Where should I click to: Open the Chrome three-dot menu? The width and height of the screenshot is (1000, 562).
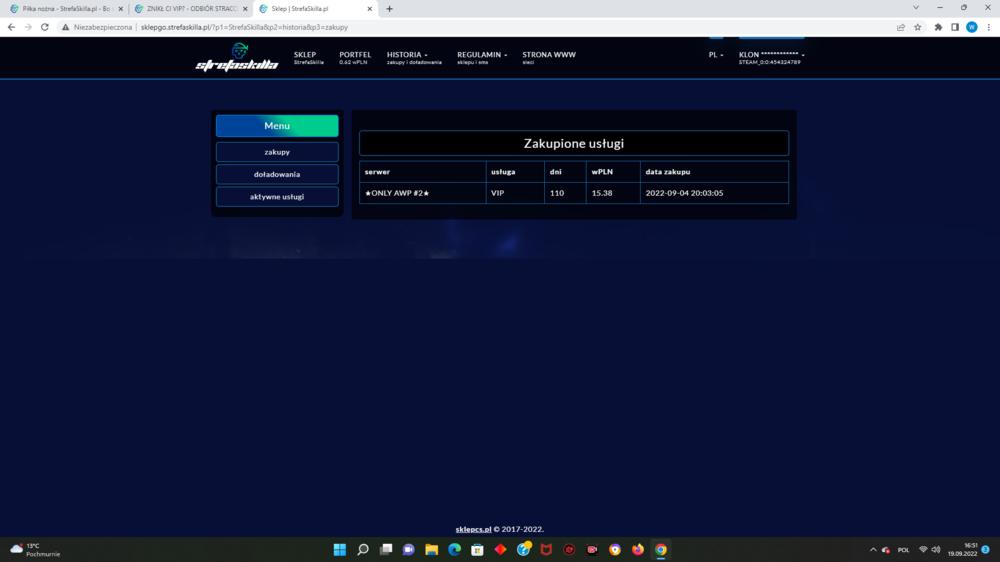point(989,27)
